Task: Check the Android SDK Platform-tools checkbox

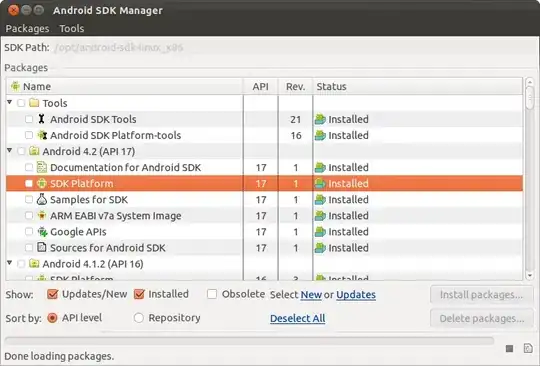Action: (29, 135)
